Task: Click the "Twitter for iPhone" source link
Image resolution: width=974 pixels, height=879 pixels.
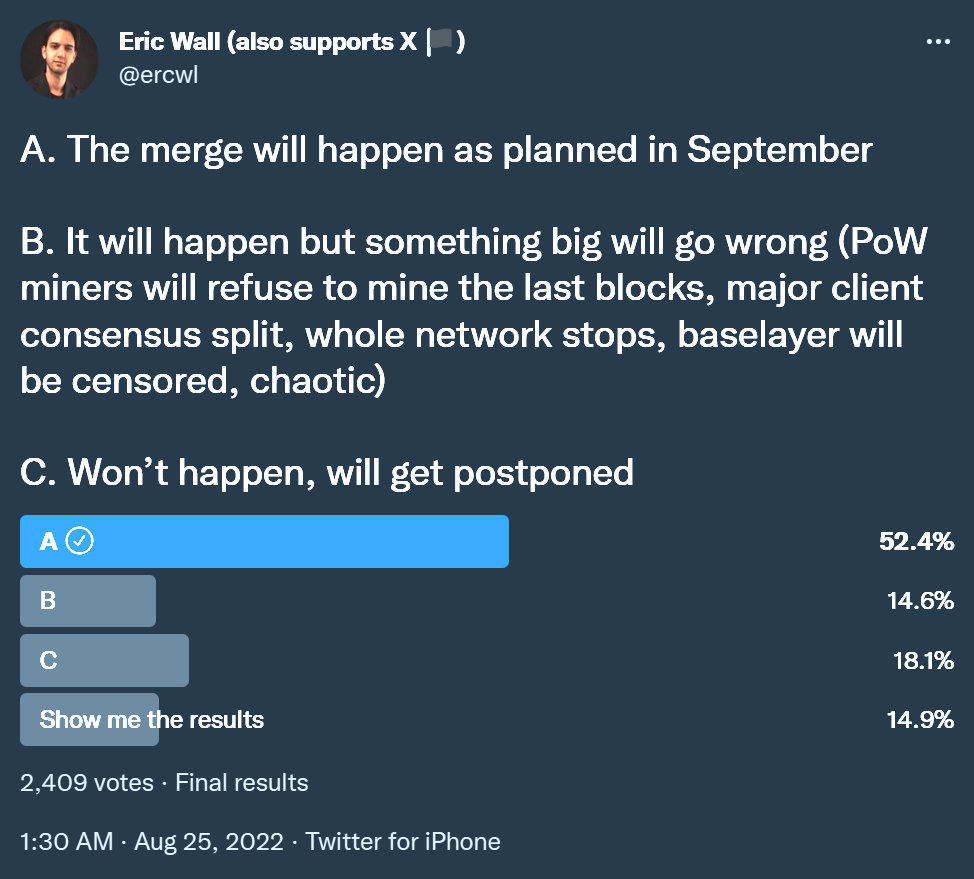Action: (403, 841)
